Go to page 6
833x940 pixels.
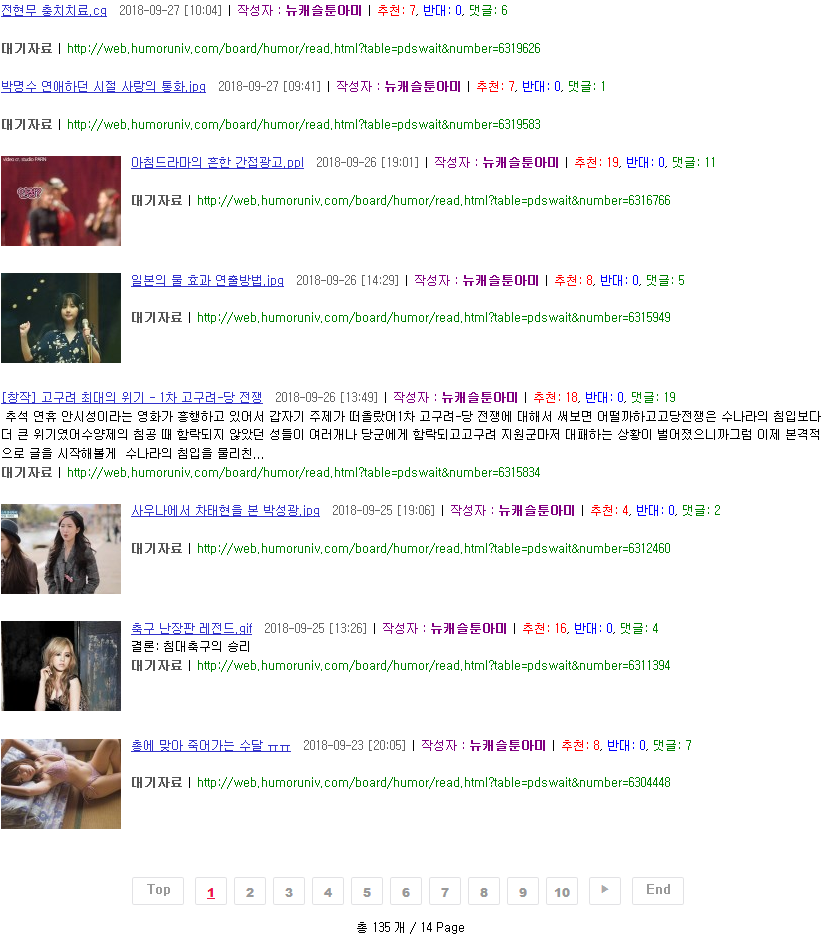406,891
